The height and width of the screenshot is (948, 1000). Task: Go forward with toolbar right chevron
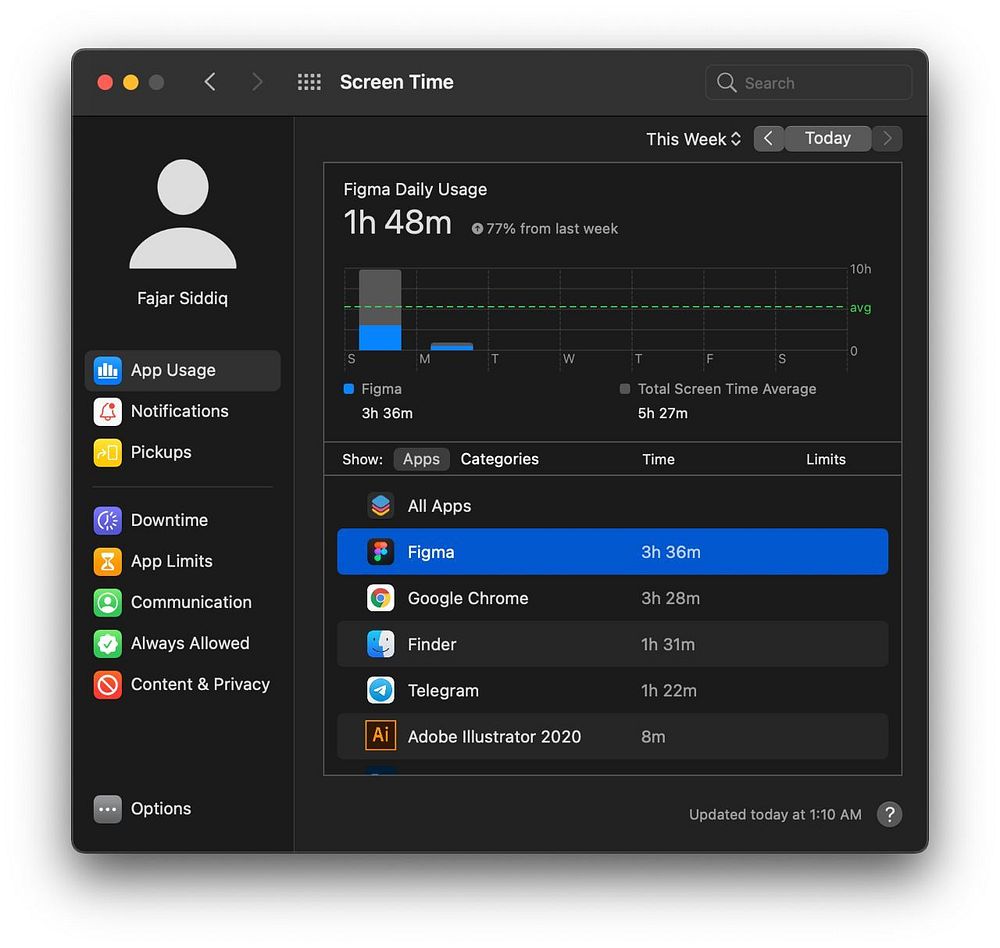(x=257, y=82)
